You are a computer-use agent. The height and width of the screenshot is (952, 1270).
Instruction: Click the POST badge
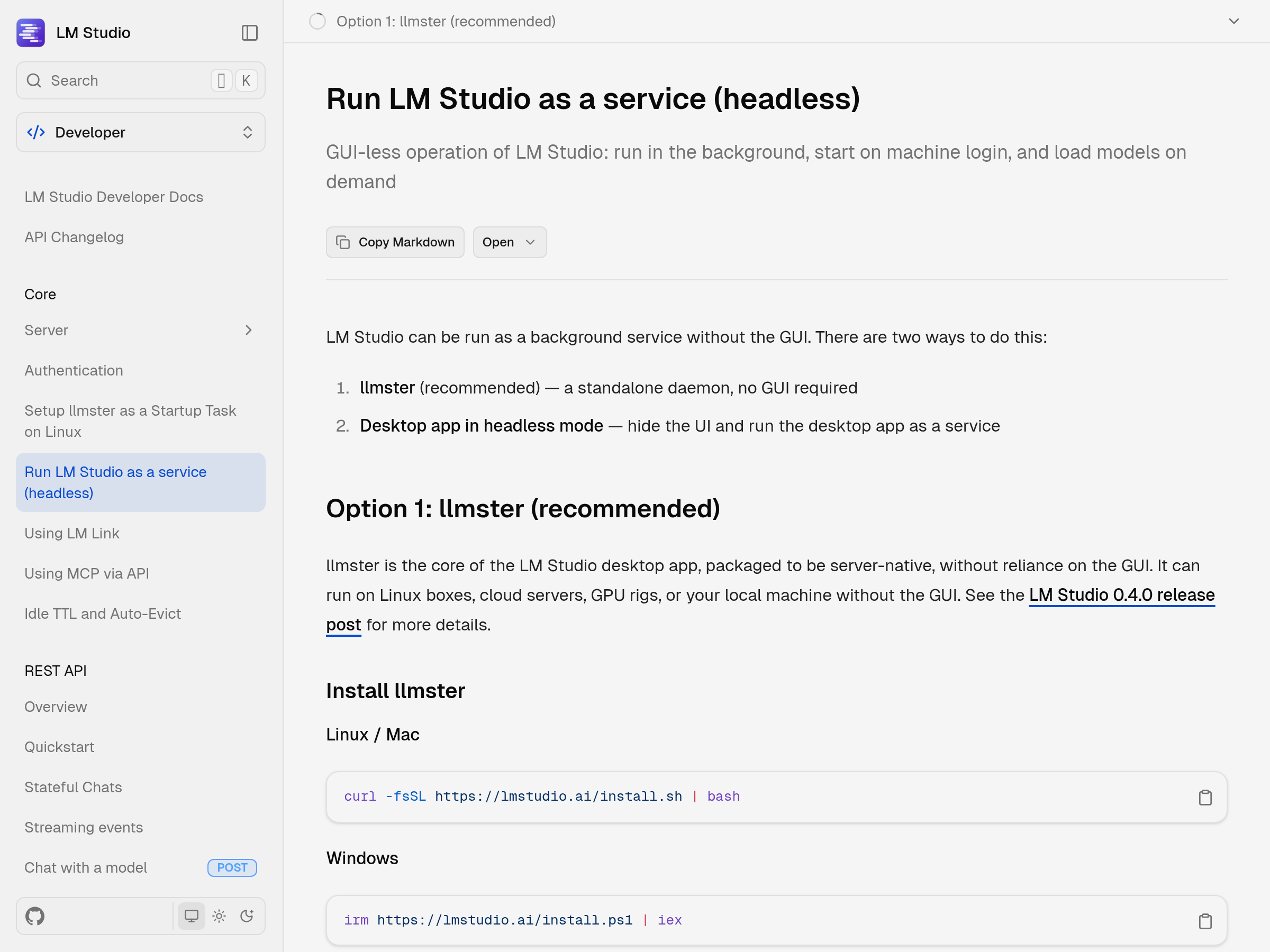232,868
